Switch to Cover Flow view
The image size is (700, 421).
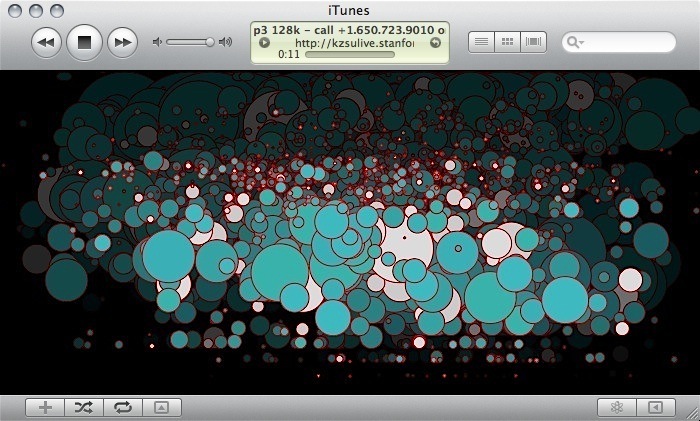pos(533,42)
